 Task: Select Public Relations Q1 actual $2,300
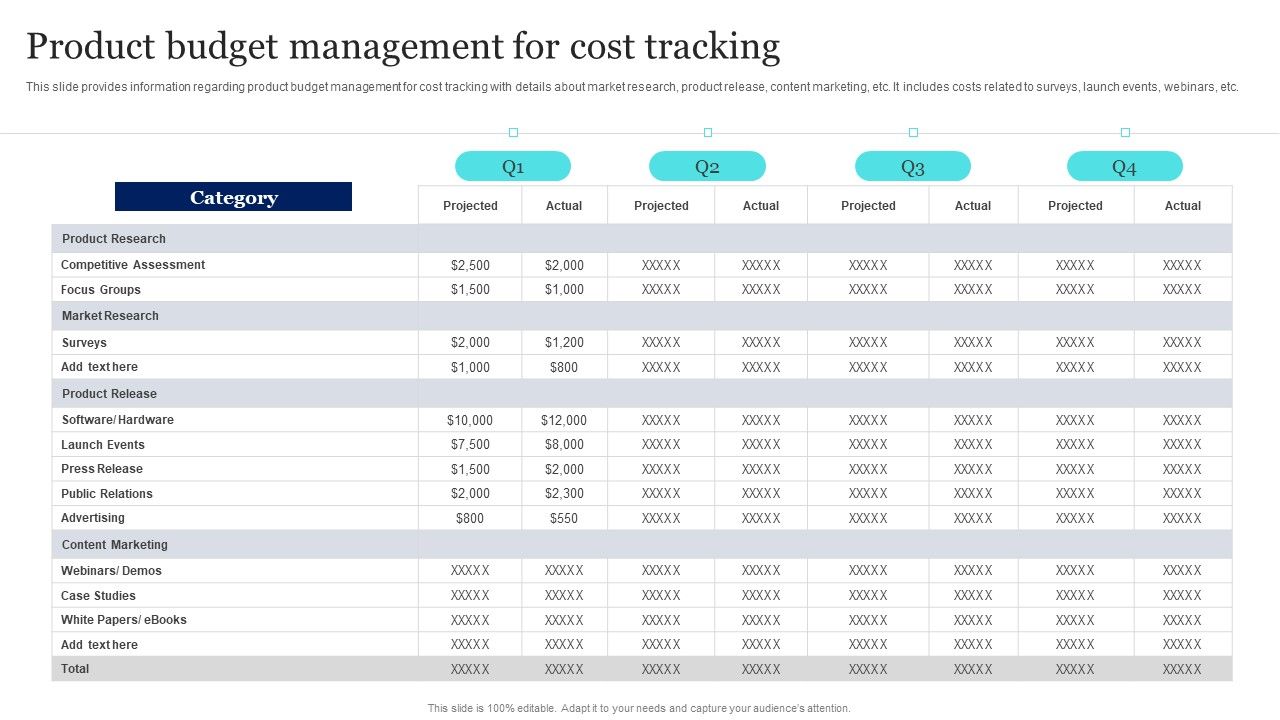564,494
